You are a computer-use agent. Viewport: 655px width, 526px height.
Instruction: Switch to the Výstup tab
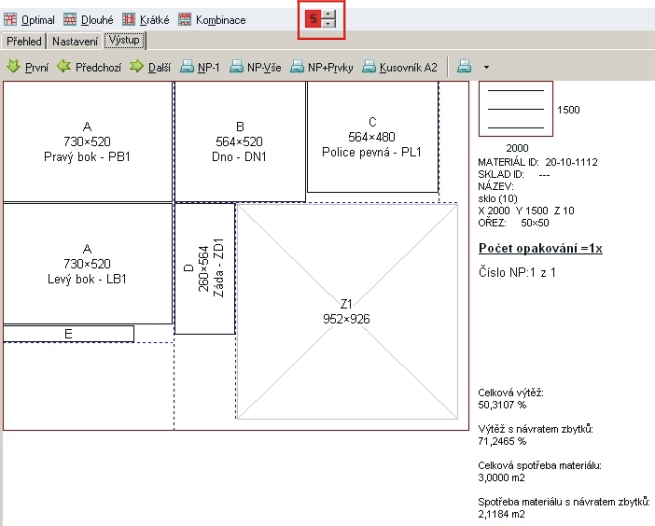click(124, 41)
